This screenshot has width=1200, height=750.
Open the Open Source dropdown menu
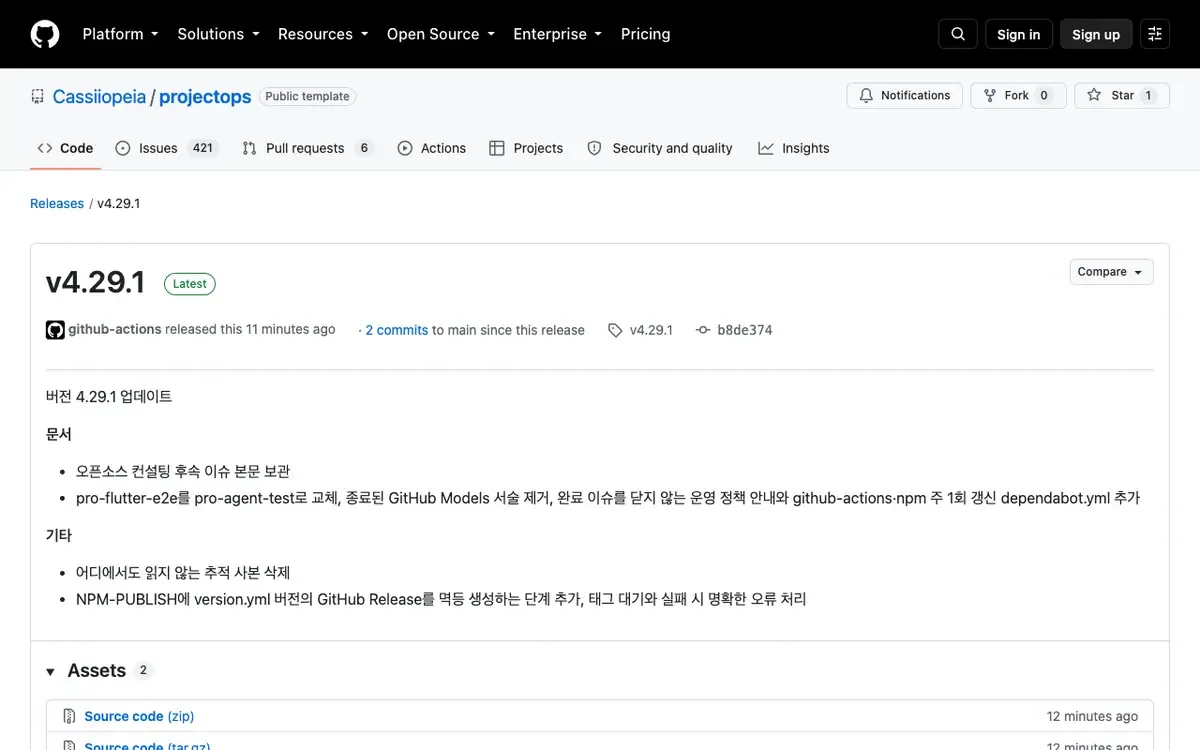click(441, 34)
